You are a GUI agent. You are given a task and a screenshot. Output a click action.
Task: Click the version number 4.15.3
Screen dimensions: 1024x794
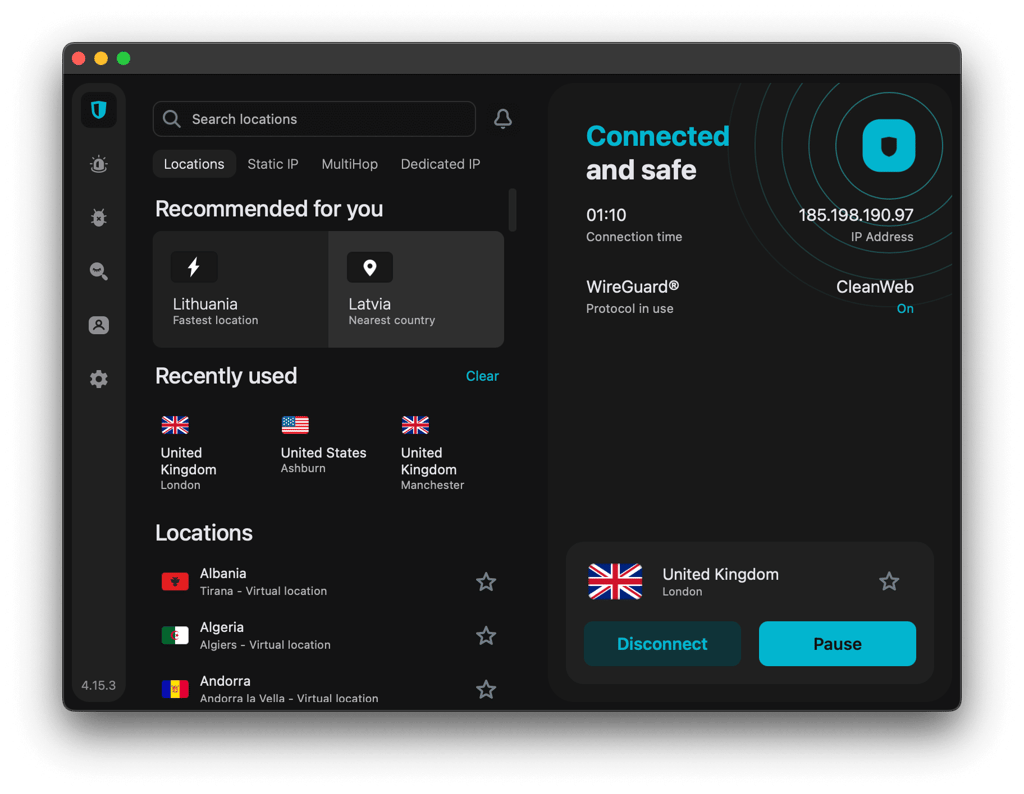[x=99, y=685]
